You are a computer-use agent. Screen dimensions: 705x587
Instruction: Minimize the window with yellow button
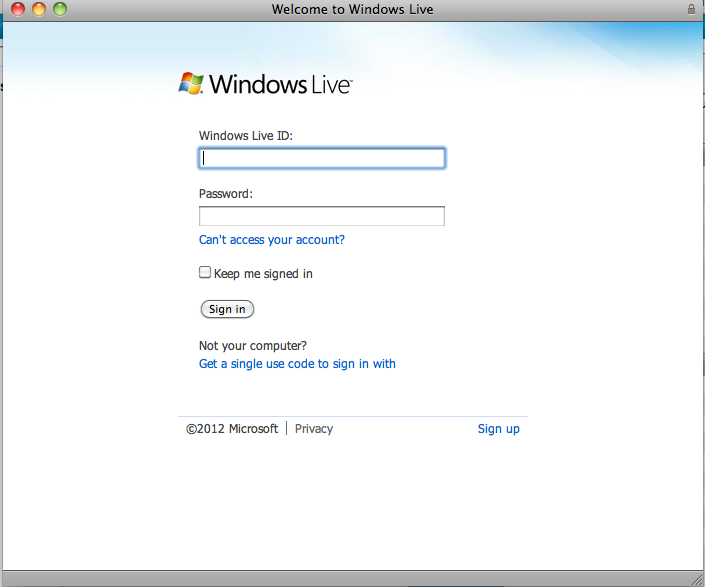point(39,9)
